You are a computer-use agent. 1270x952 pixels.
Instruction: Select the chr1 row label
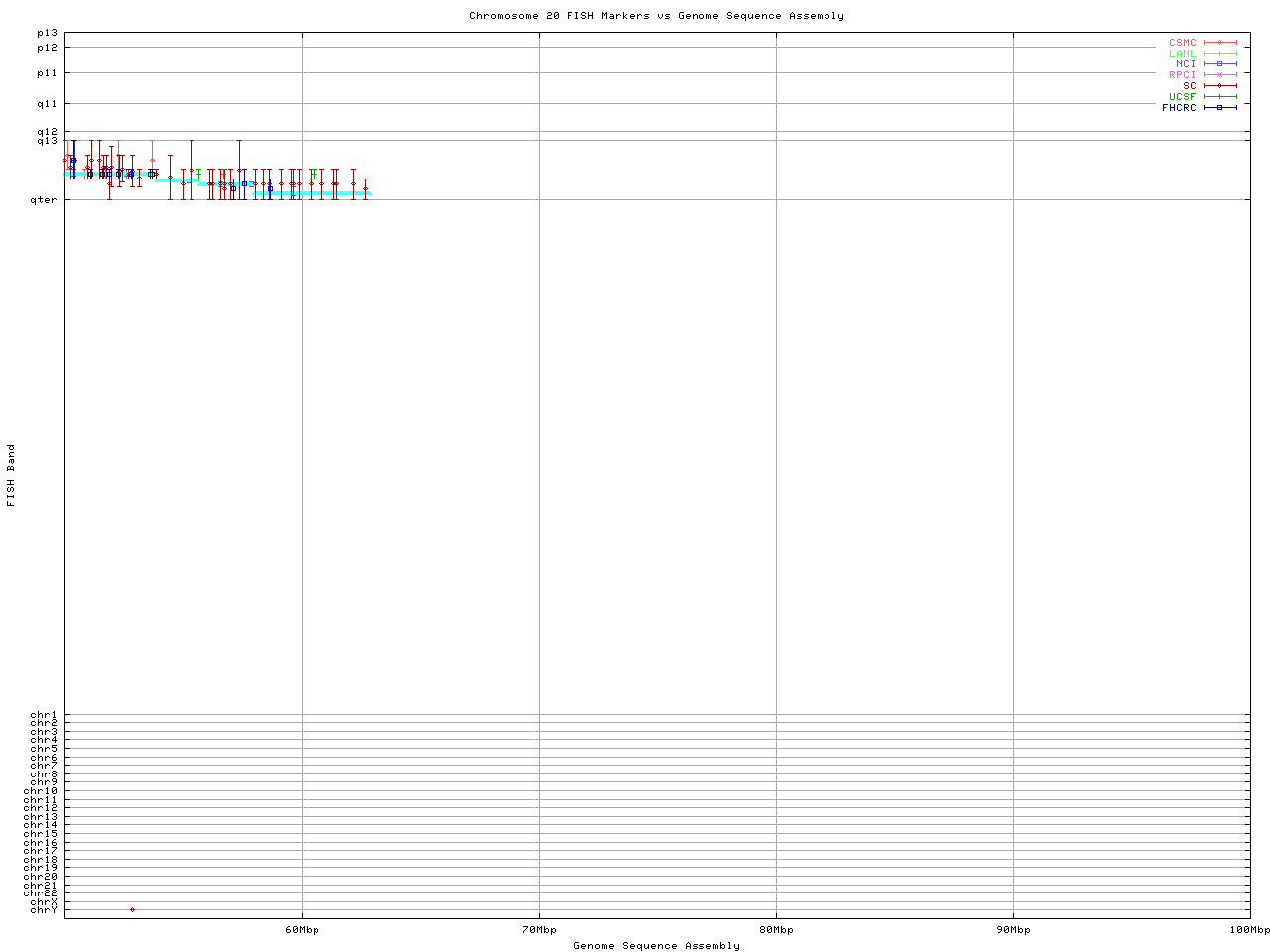[44, 715]
